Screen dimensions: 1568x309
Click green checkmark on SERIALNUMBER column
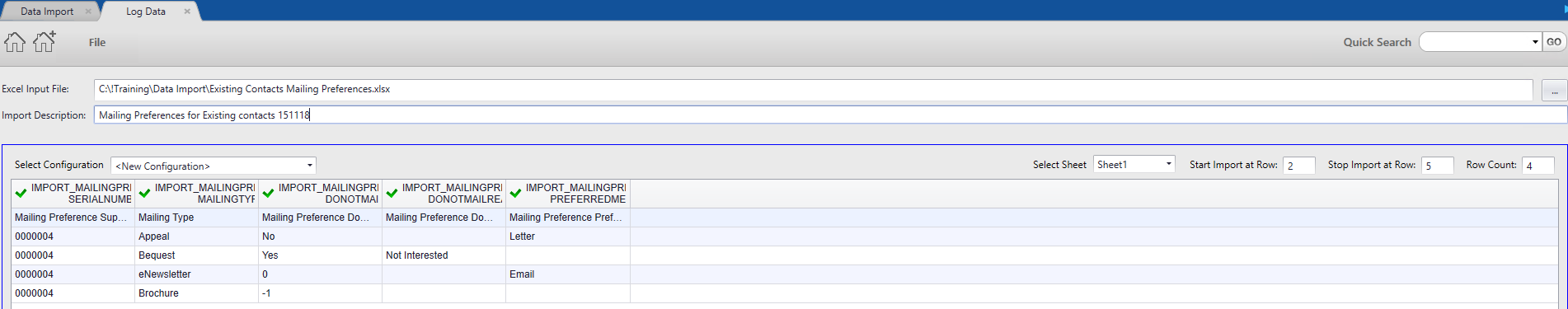coord(21,194)
